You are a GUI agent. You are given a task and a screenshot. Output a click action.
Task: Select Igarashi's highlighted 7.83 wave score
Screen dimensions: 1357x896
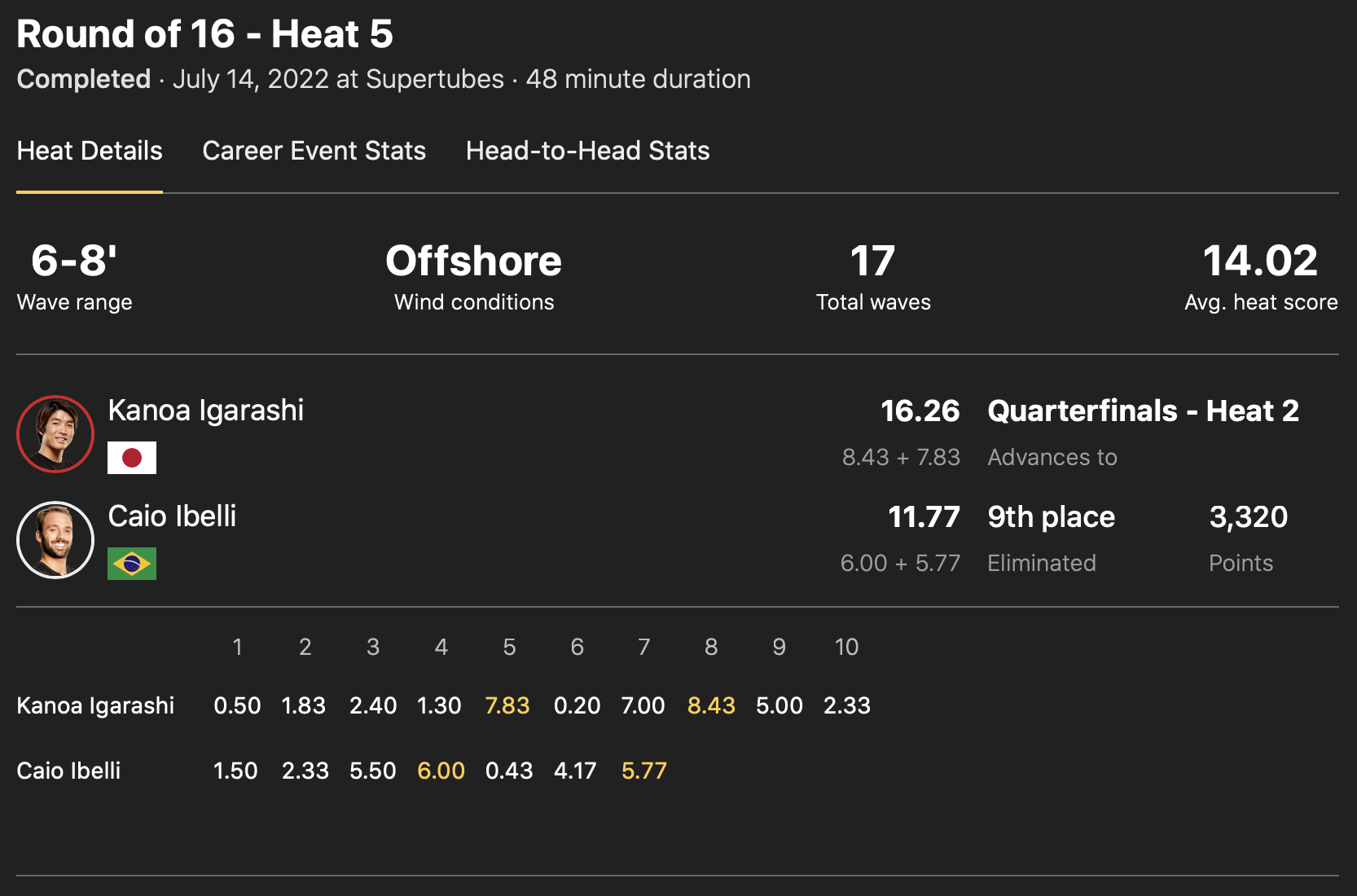[507, 705]
